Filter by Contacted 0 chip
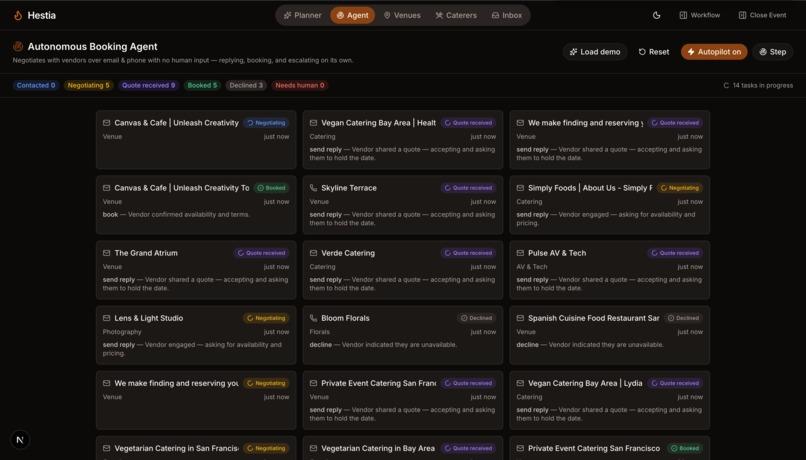This screenshot has height=460, width=806. coord(35,85)
